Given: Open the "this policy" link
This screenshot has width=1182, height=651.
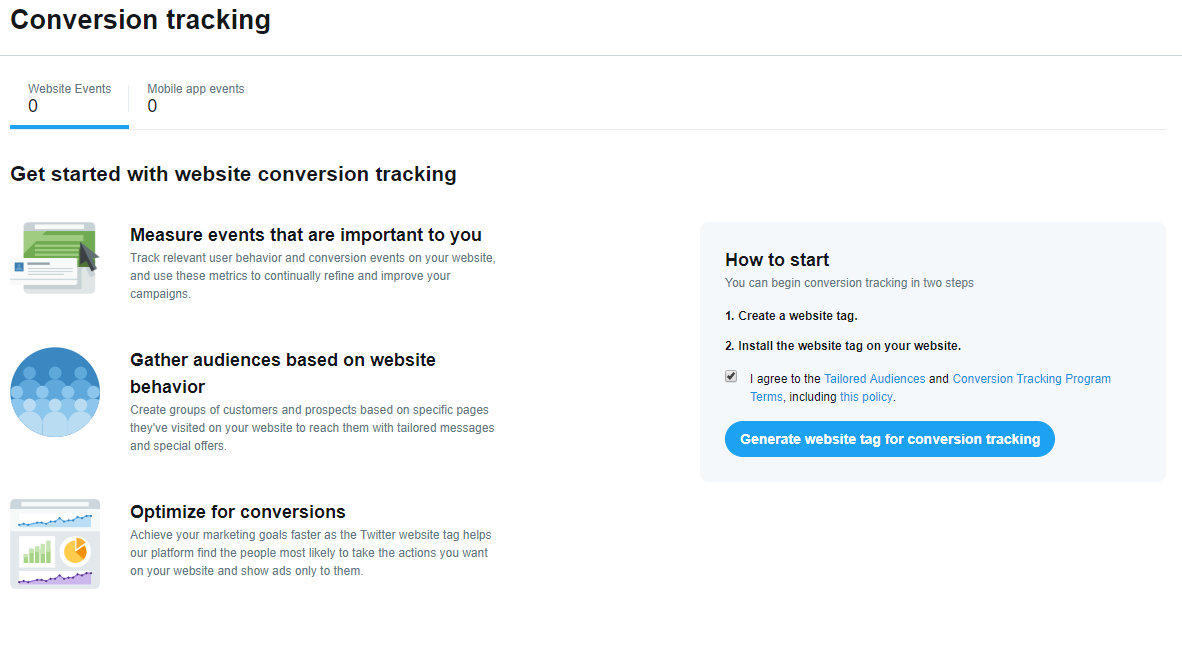Looking at the screenshot, I should point(866,397).
